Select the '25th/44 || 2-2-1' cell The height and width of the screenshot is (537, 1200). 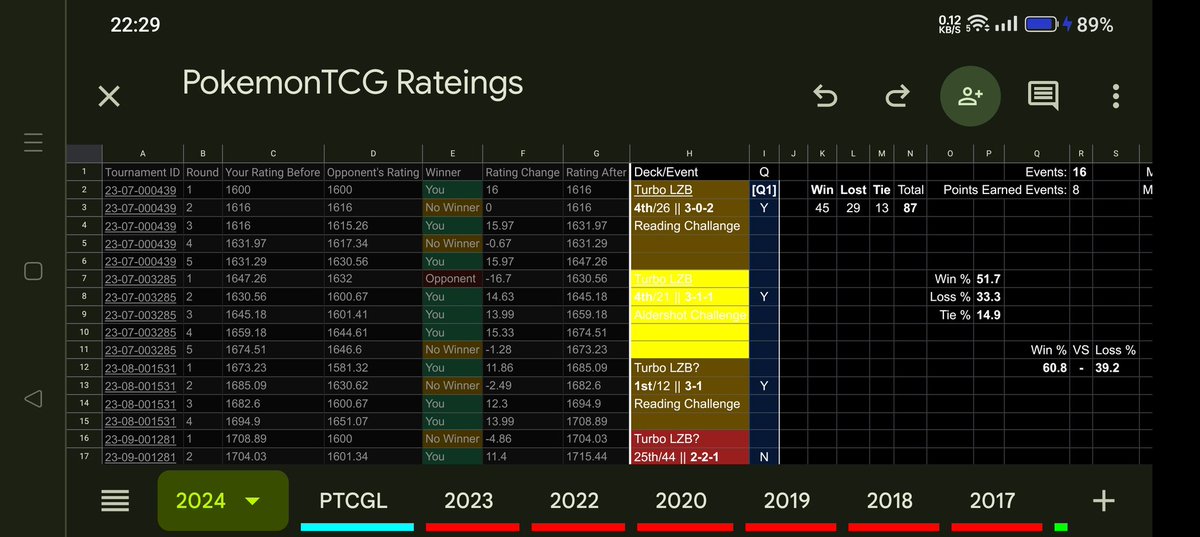click(689, 457)
